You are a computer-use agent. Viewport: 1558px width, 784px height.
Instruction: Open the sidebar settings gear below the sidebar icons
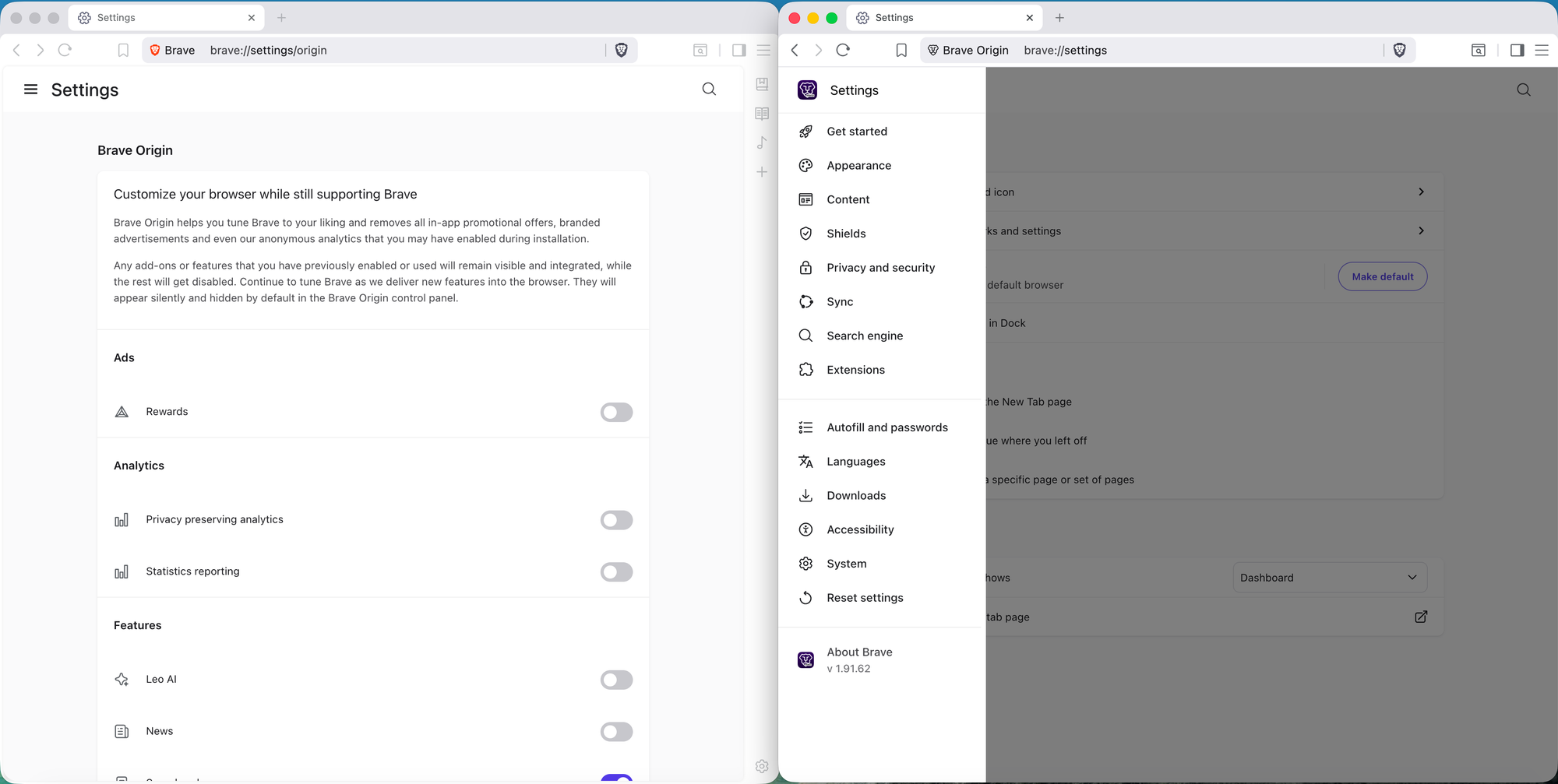(x=762, y=766)
